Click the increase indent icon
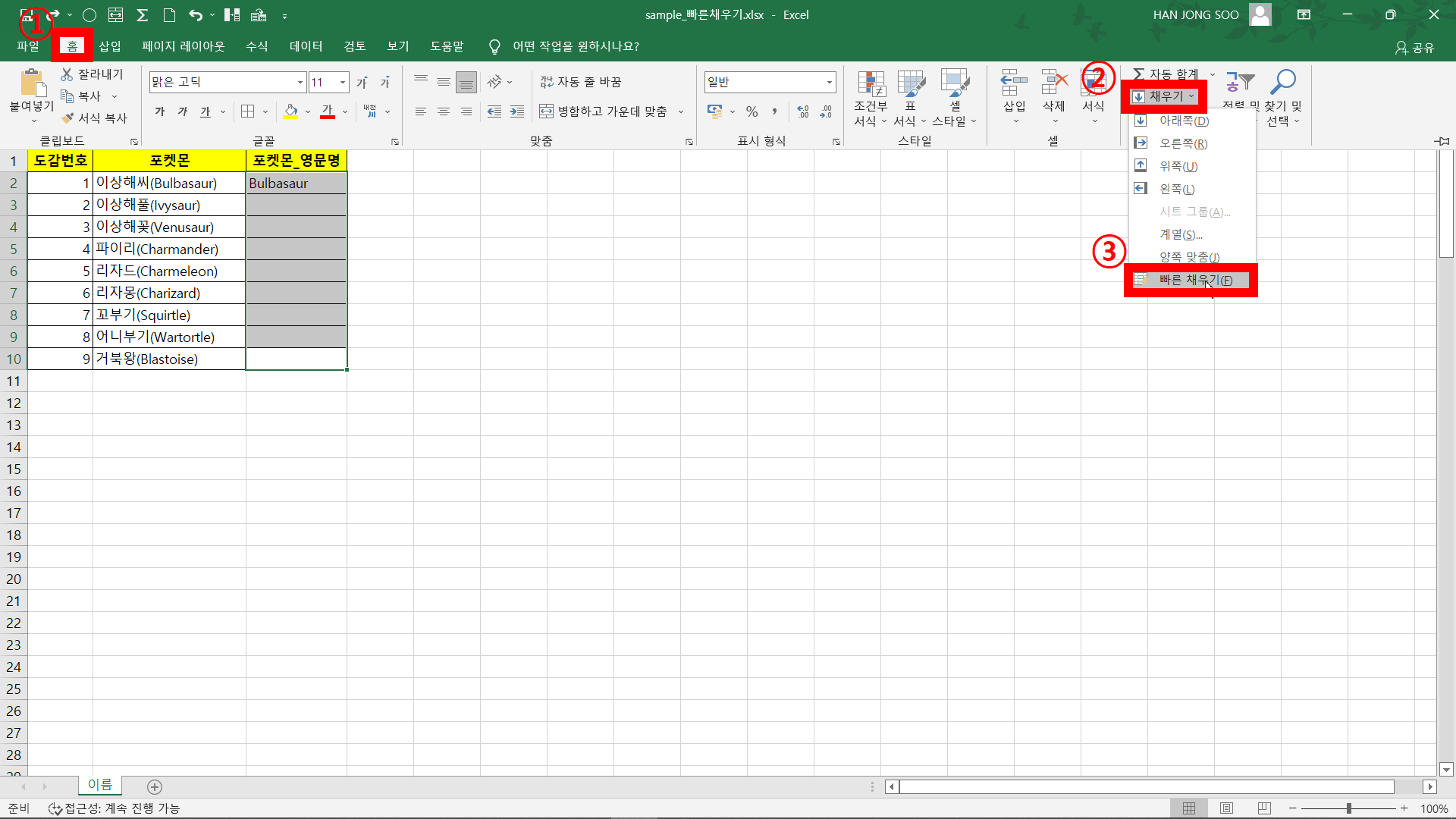This screenshot has height=819, width=1456. 517,111
